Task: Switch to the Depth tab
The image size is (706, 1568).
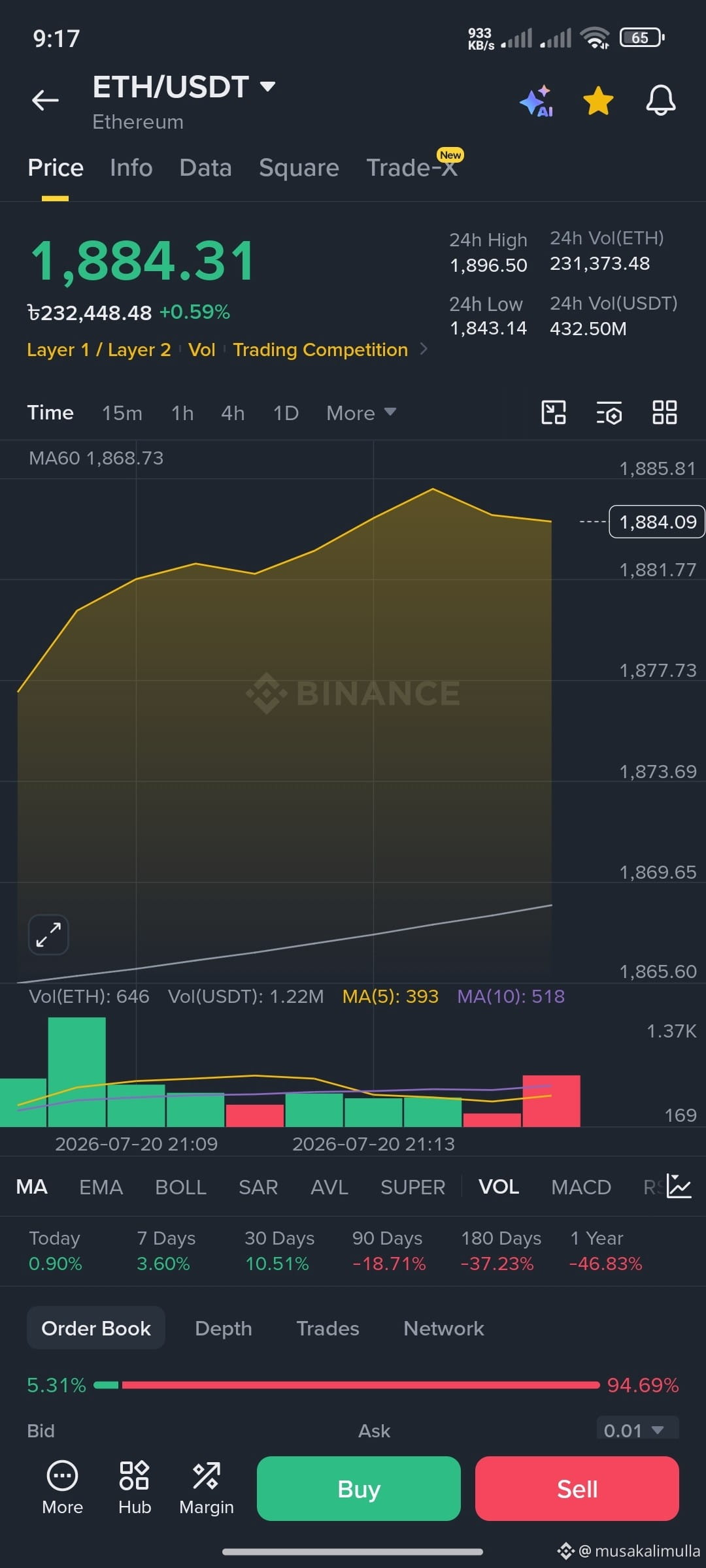Action: click(224, 1329)
